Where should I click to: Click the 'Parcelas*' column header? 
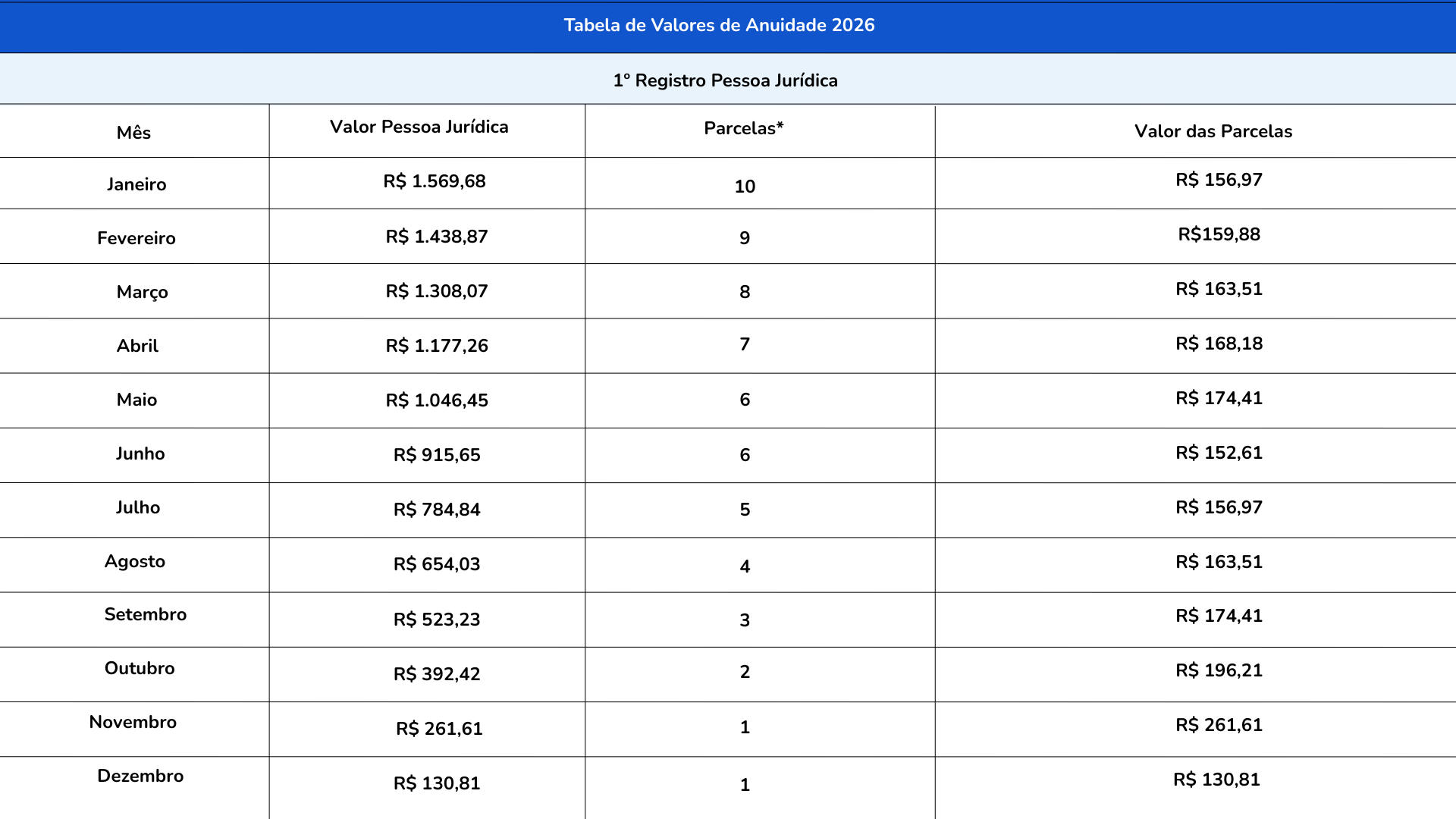(743, 128)
